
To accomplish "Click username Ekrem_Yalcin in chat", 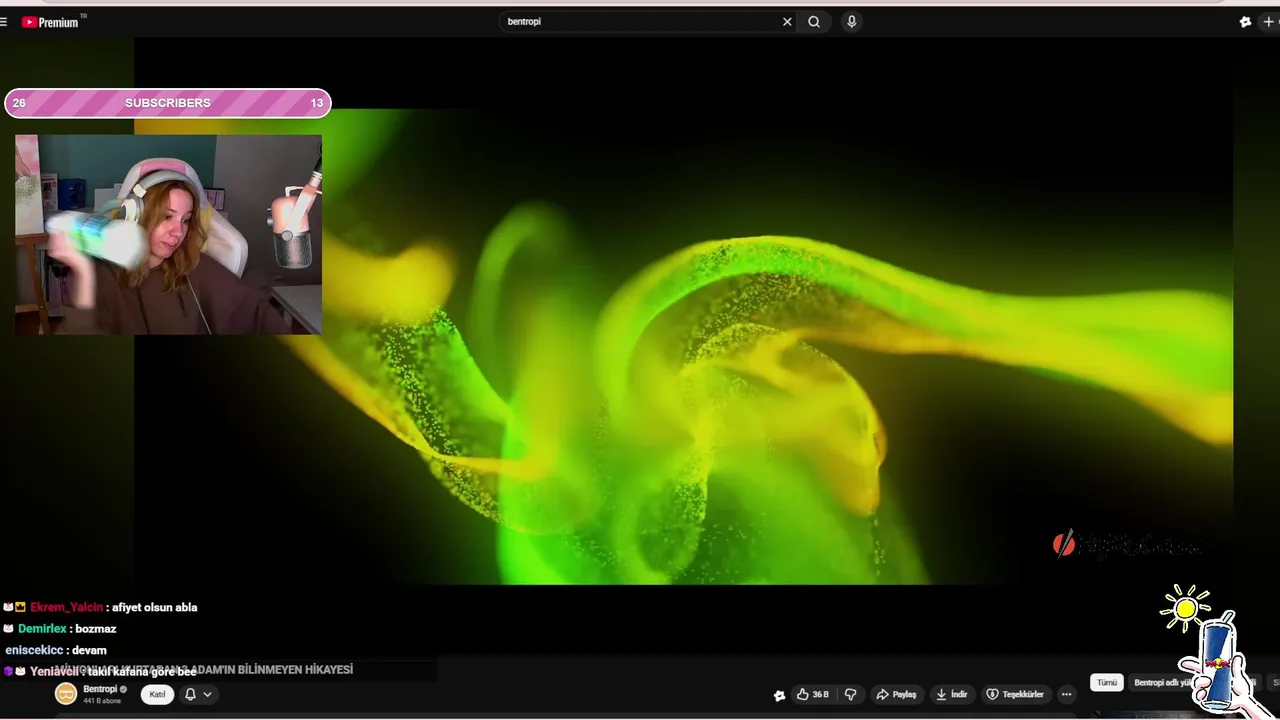I will click(66, 607).
